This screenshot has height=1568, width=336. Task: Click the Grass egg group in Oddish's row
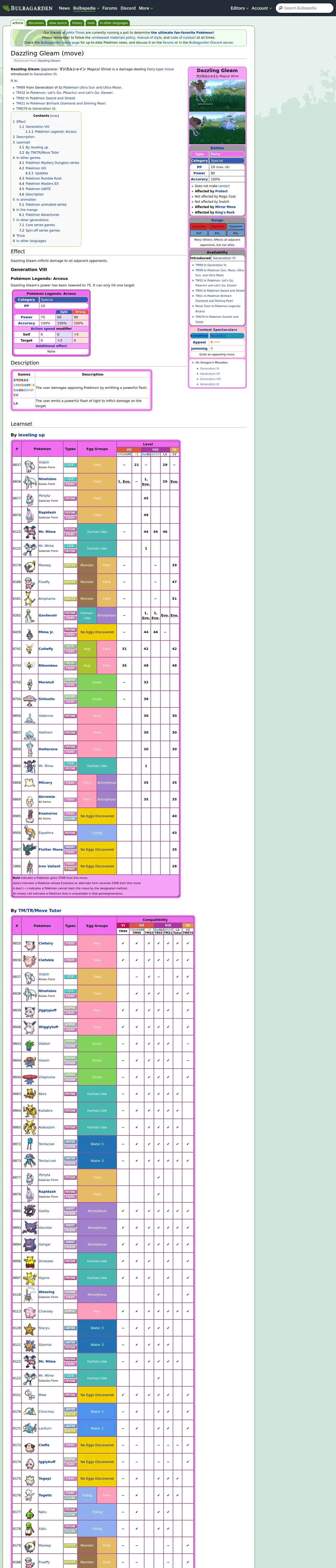tap(97, 1044)
